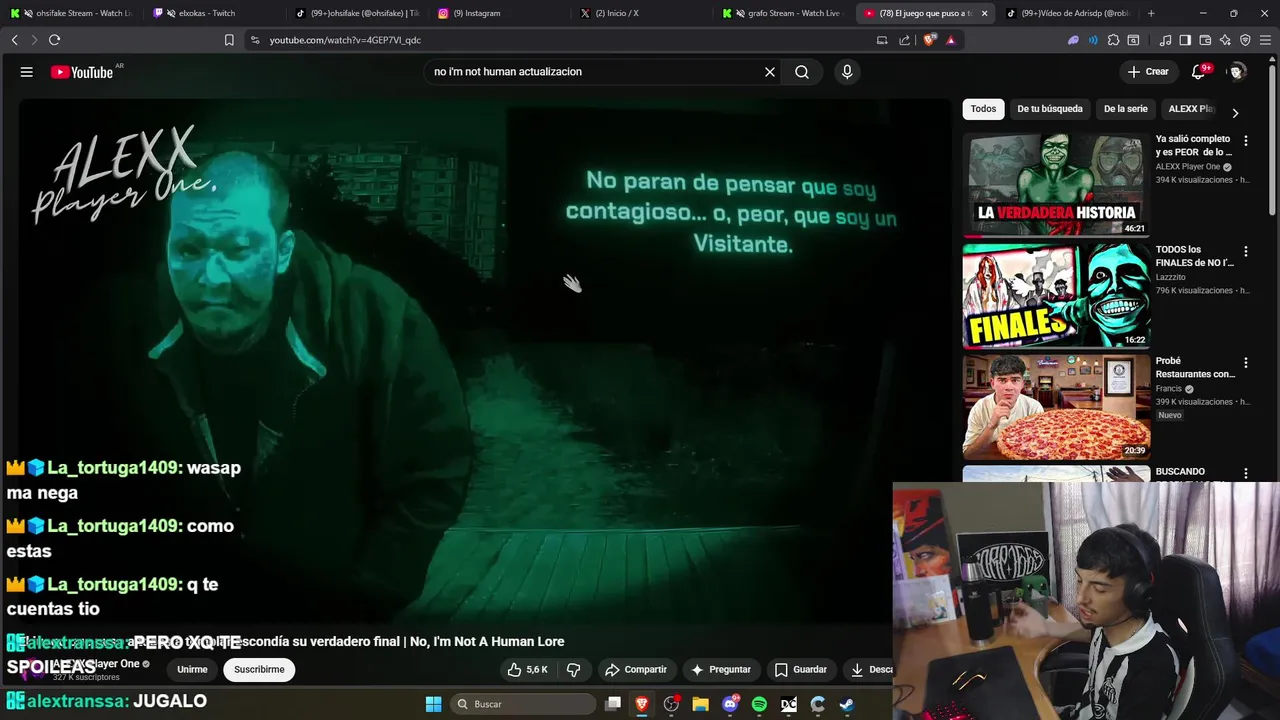Click the magnifier search button
The width and height of the screenshot is (1280, 720).
click(802, 72)
